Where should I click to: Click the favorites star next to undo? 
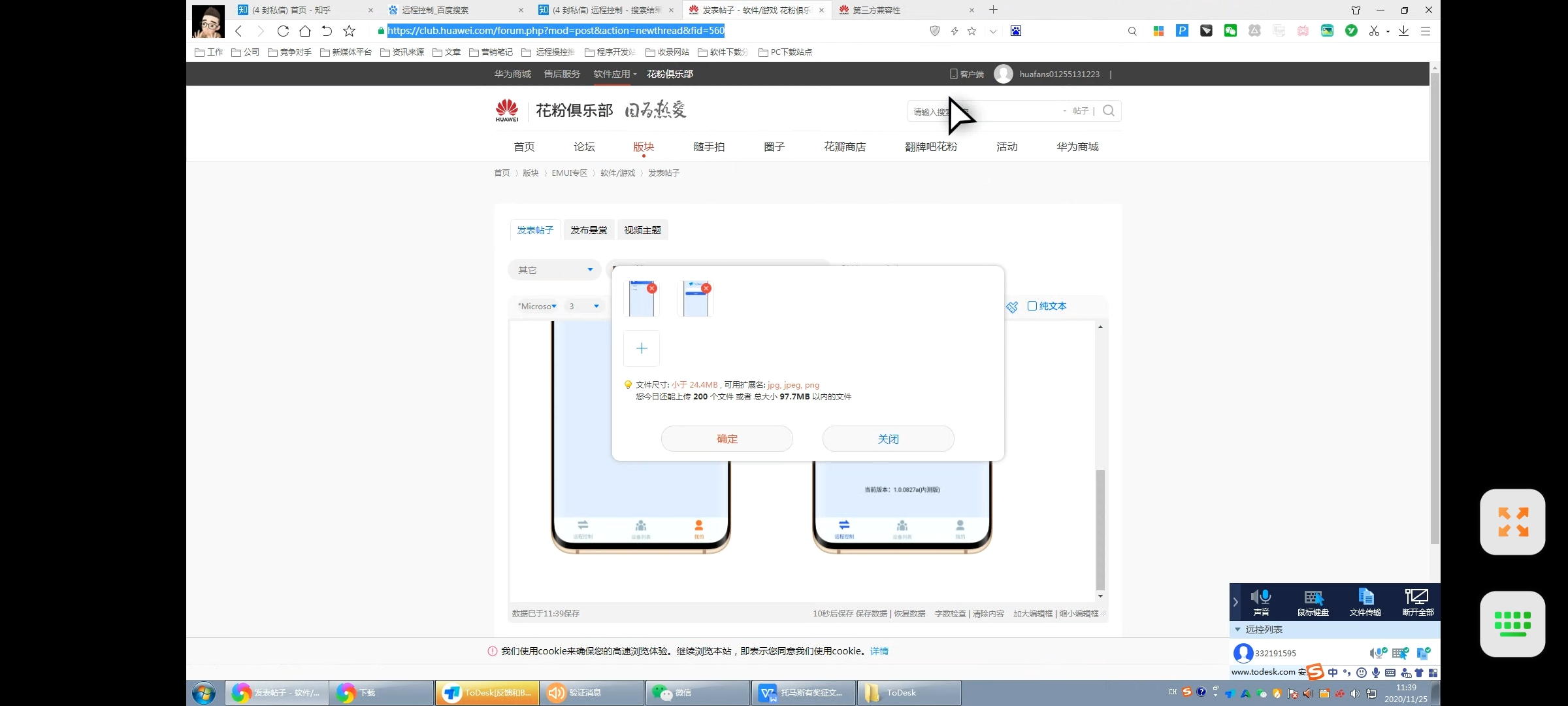click(x=350, y=31)
